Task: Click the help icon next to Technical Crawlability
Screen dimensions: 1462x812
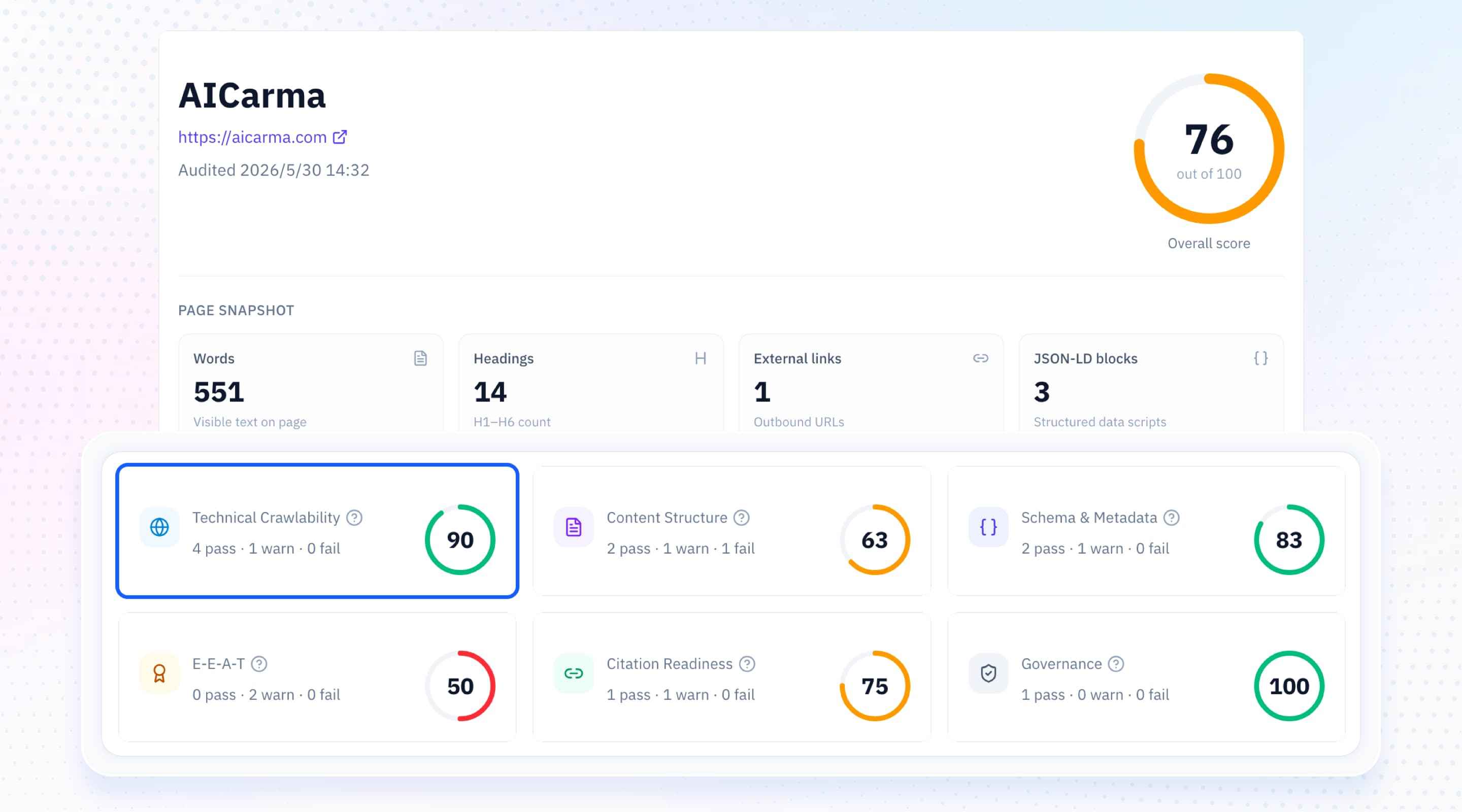Action: pyautogui.click(x=354, y=518)
